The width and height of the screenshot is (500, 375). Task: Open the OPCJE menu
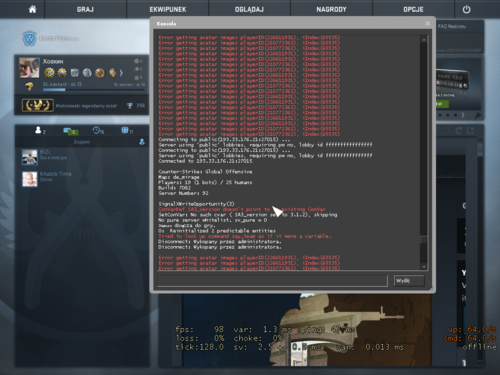(413, 9)
